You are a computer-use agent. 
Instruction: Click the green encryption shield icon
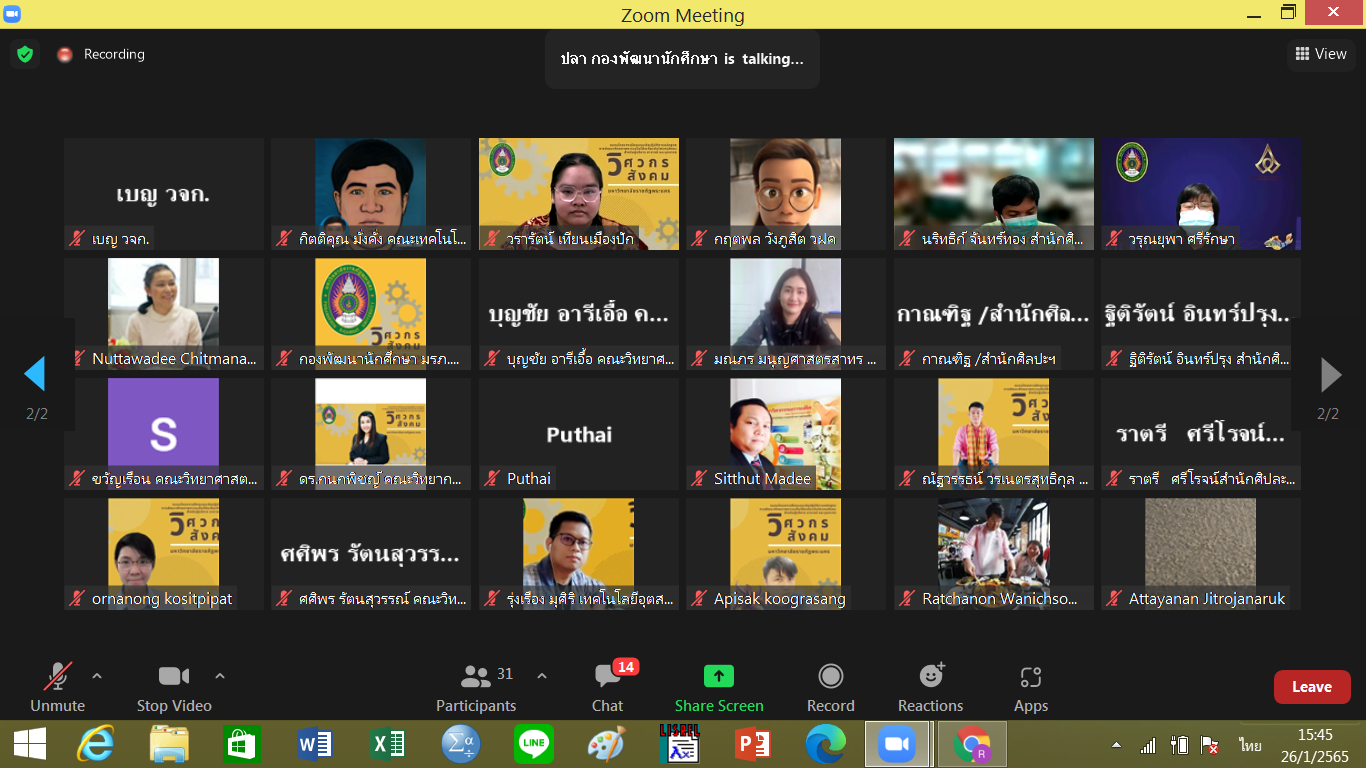point(25,54)
